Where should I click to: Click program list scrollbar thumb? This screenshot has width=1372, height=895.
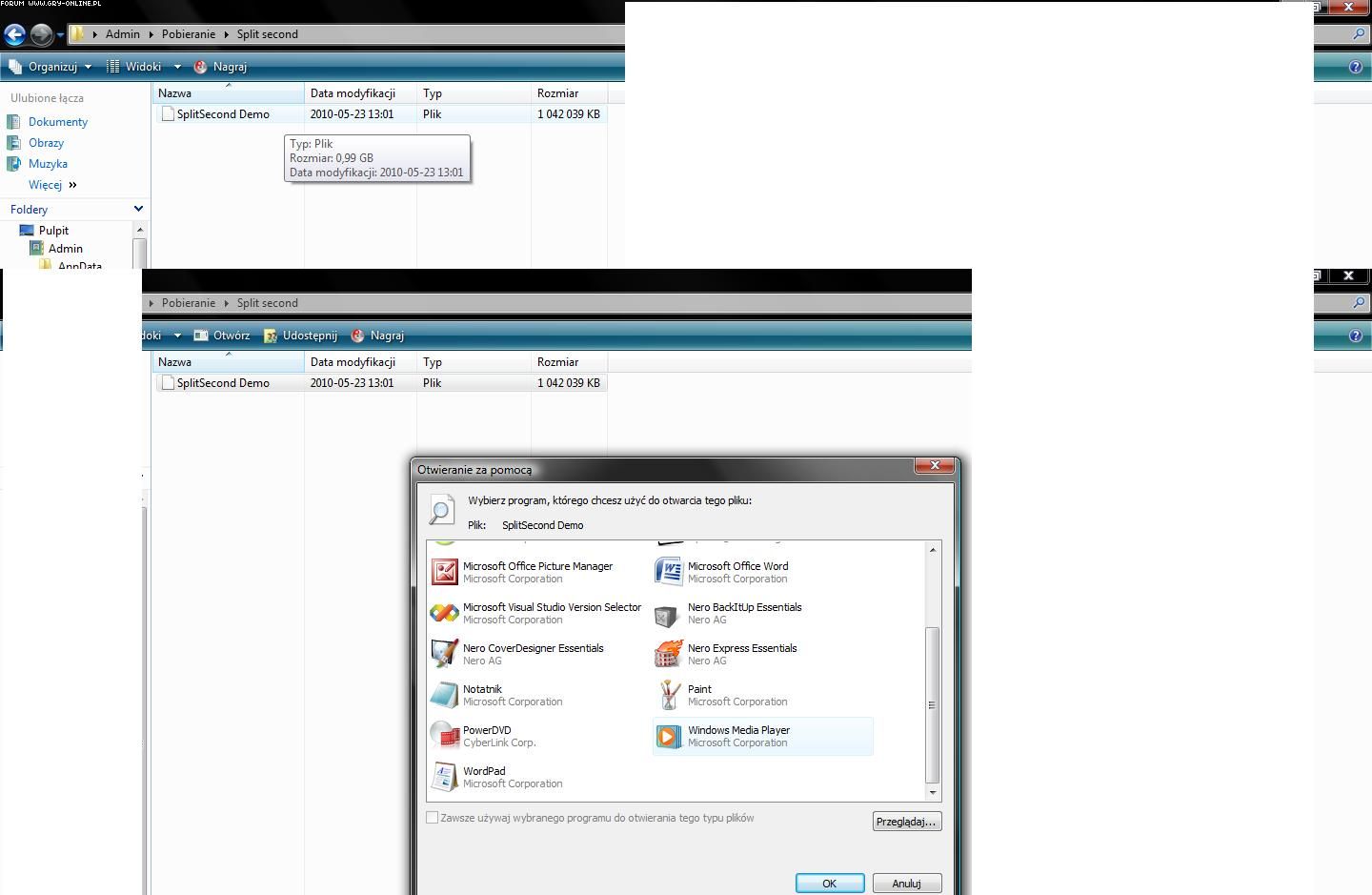click(933, 705)
